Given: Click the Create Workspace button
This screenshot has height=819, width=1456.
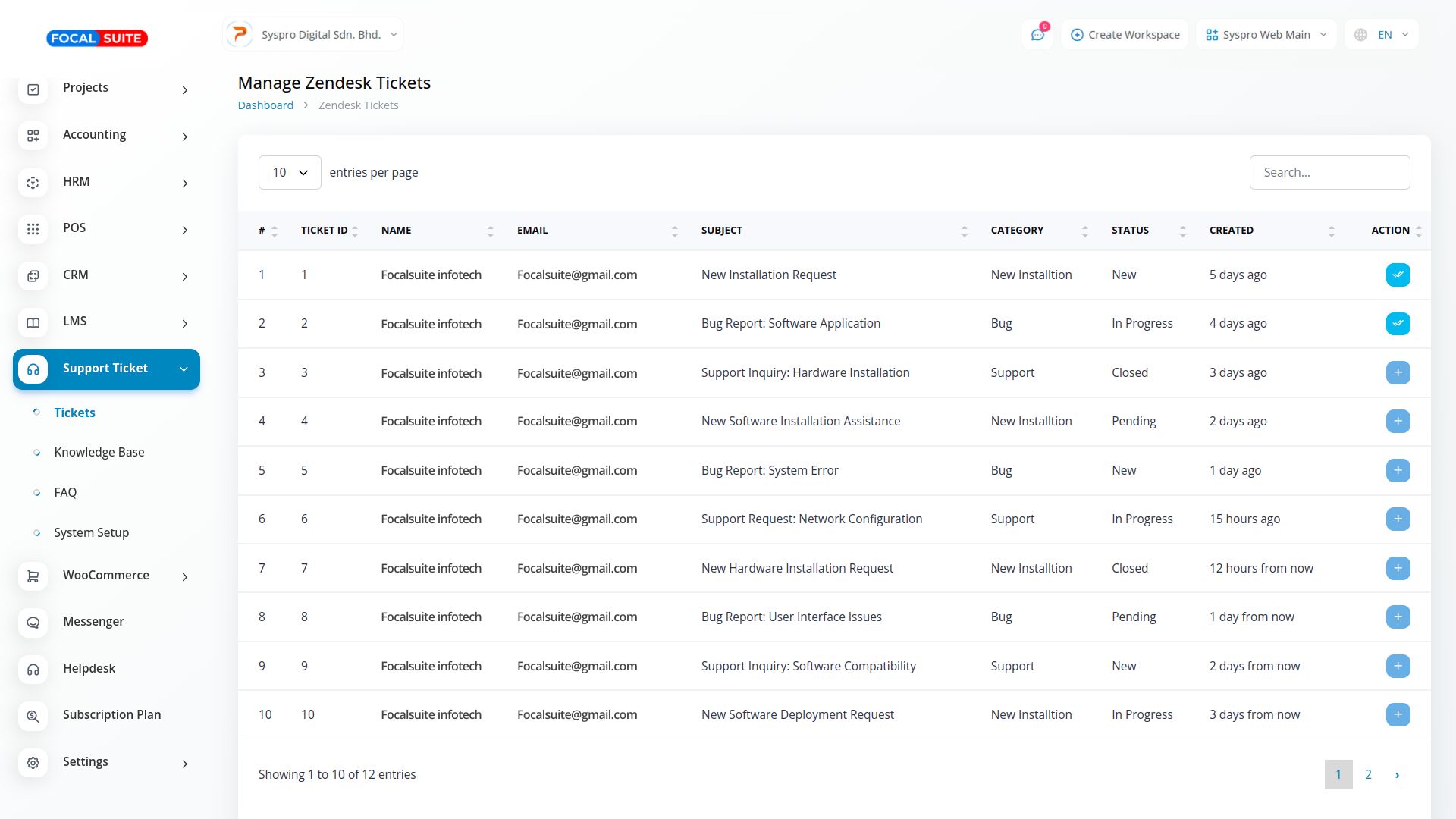Looking at the screenshot, I should 1125,35.
